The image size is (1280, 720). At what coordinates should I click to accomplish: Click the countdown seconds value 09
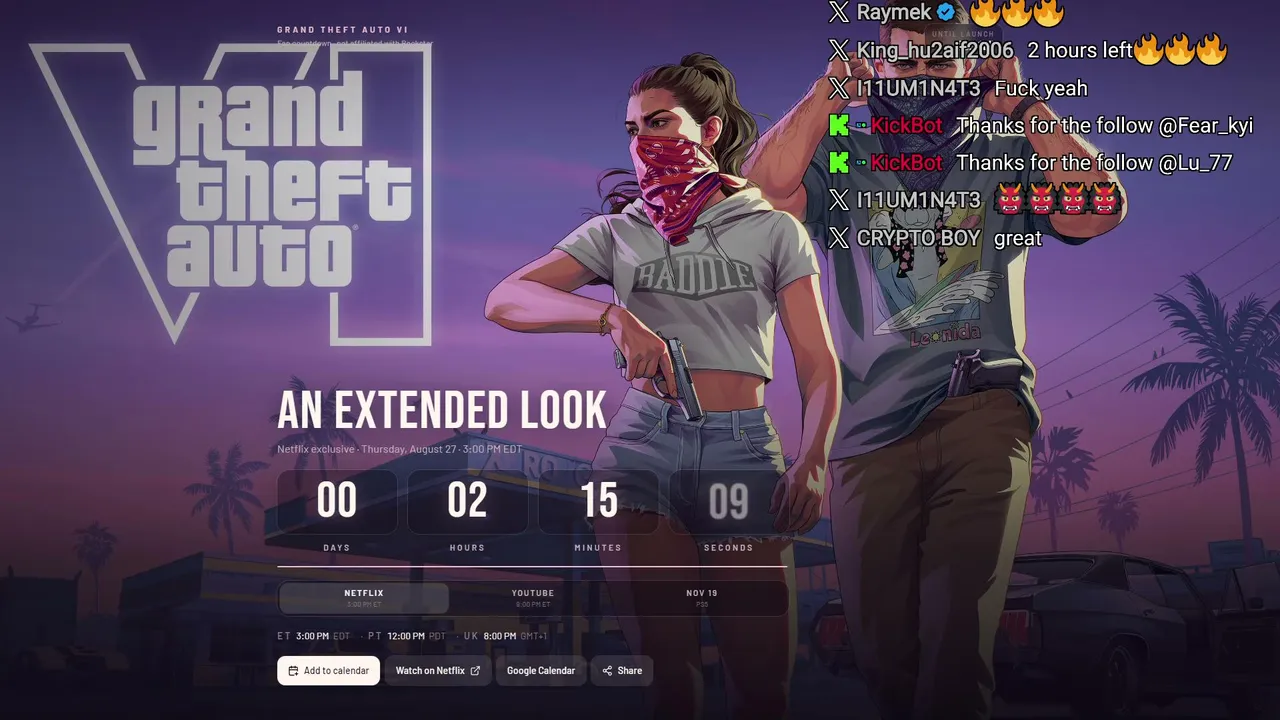tap(728, 501)
